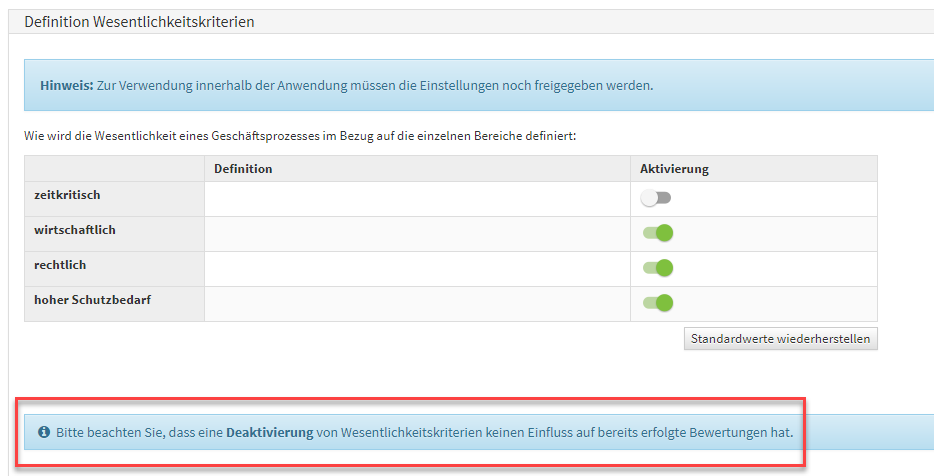Click the zeitkritisch row label
The image size is (934, 476).
(x=67, y=195)
